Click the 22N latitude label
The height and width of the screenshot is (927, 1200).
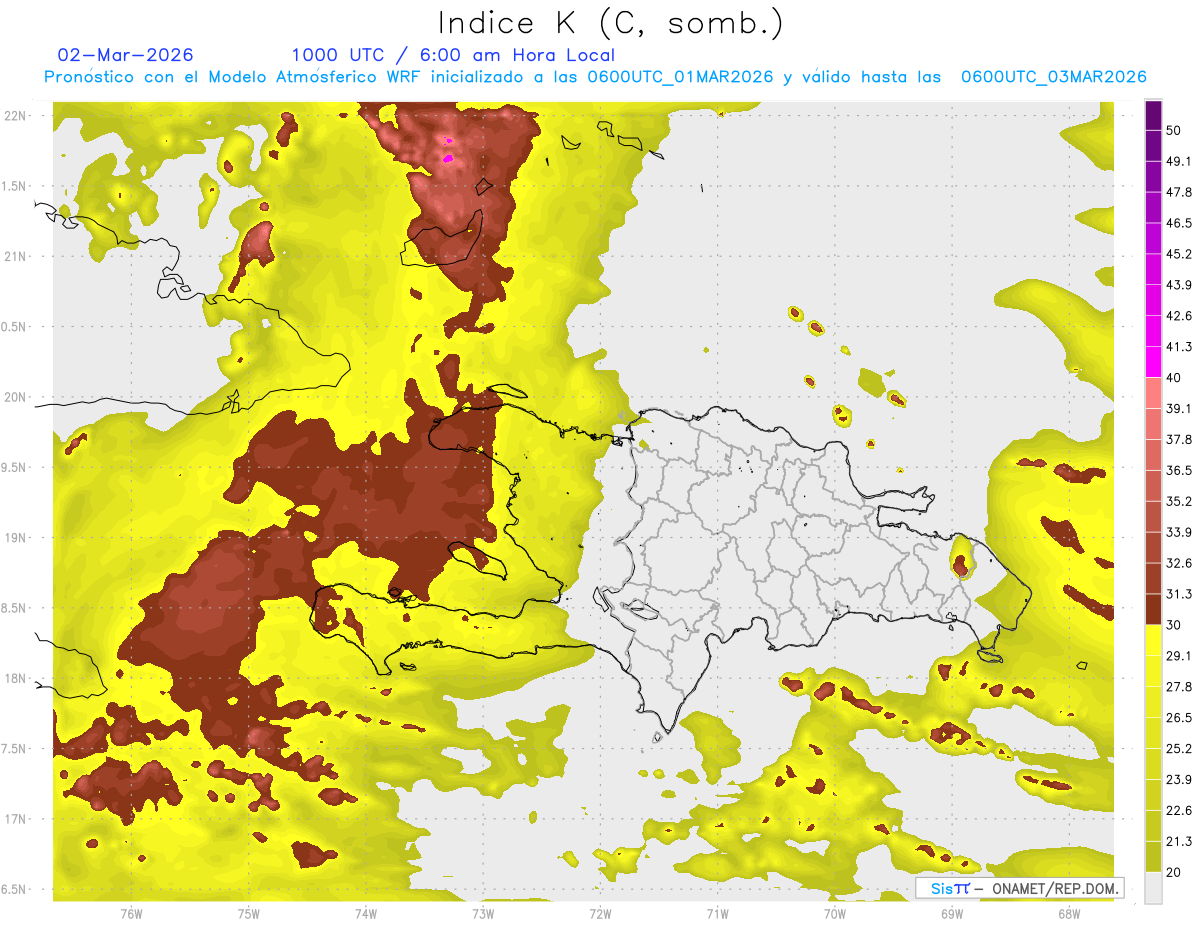17,115
